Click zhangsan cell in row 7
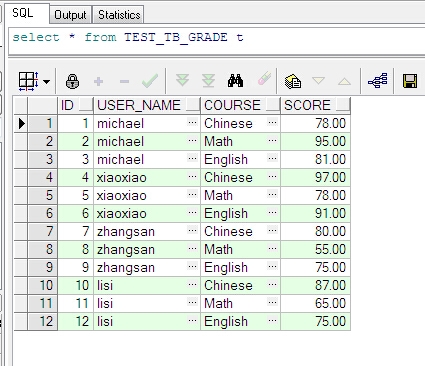The width and height of the screenshot is (425, 366). (147, 232)
